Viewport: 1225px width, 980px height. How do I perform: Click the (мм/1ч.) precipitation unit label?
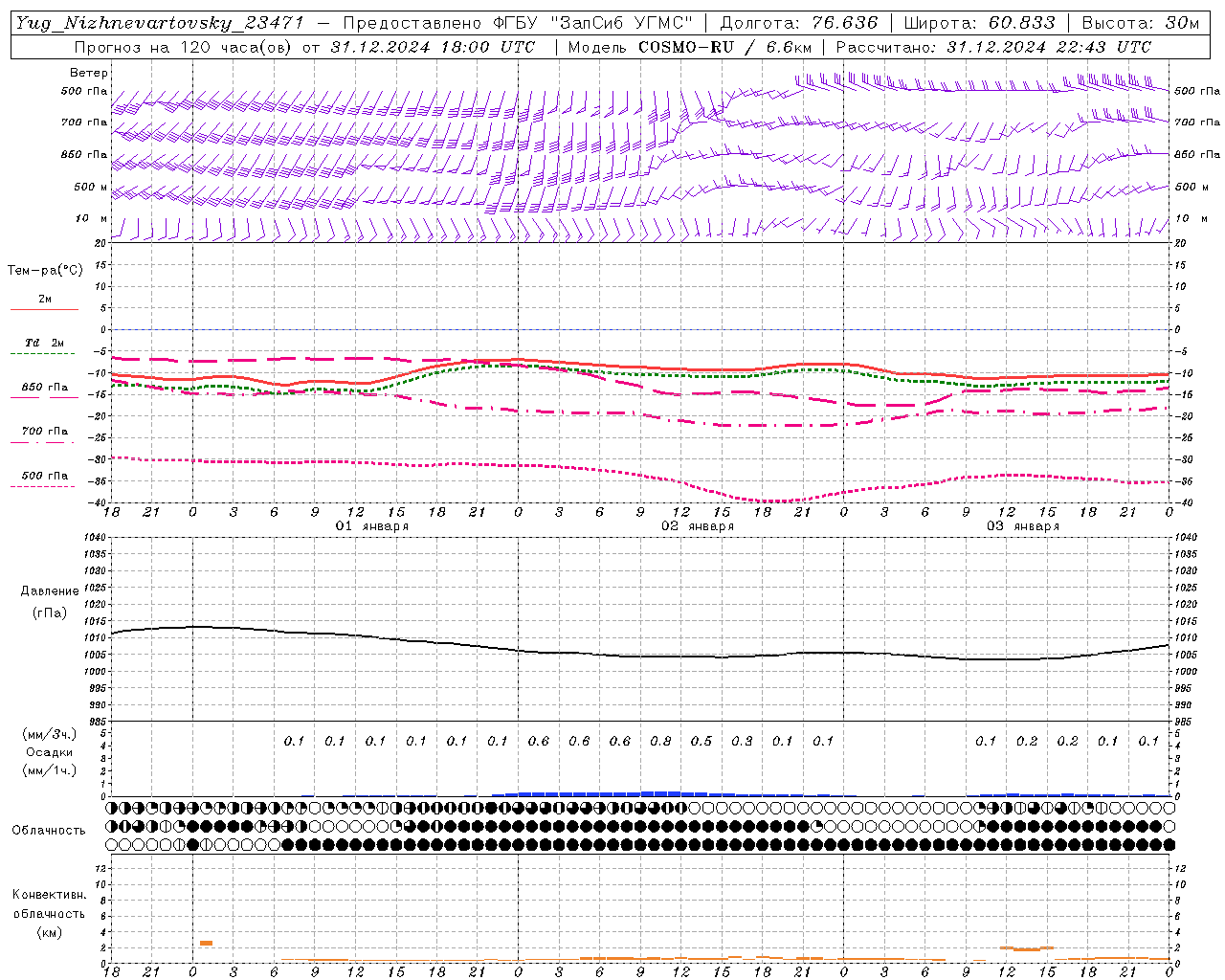coord(50,770)
